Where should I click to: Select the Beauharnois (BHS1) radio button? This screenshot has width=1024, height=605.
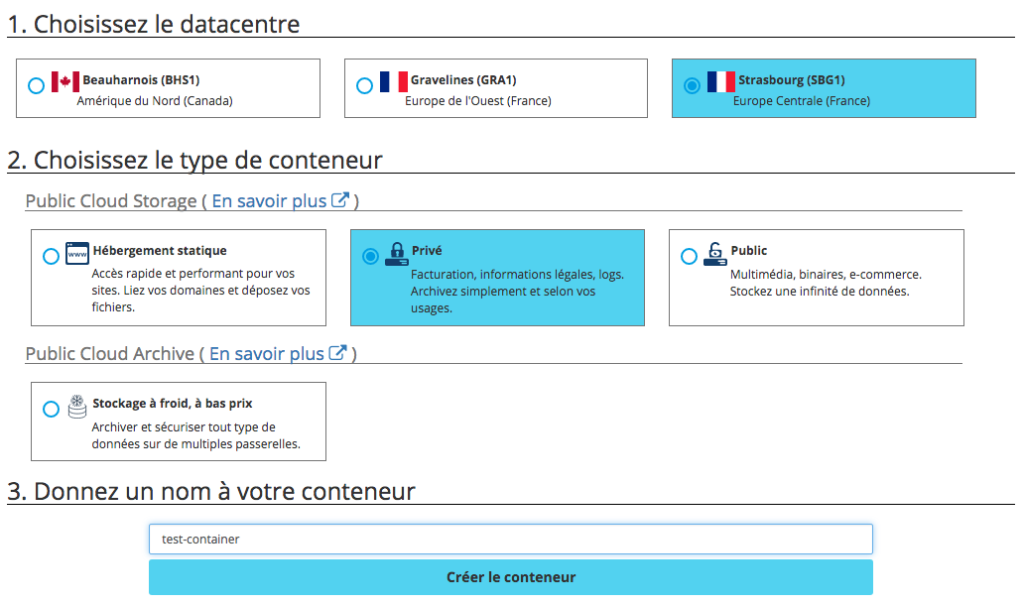pyautogui.click(x=36, y=86)
